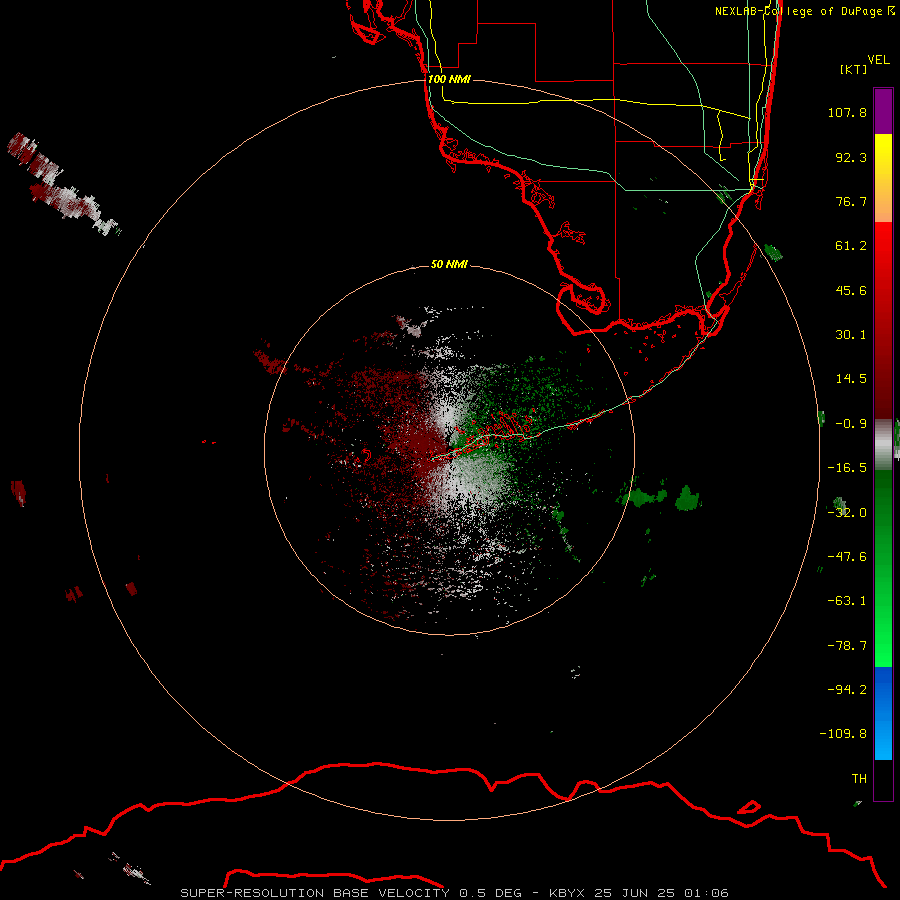Select the 92.3 legend value

pyautogui.click(x=851, y=157)
